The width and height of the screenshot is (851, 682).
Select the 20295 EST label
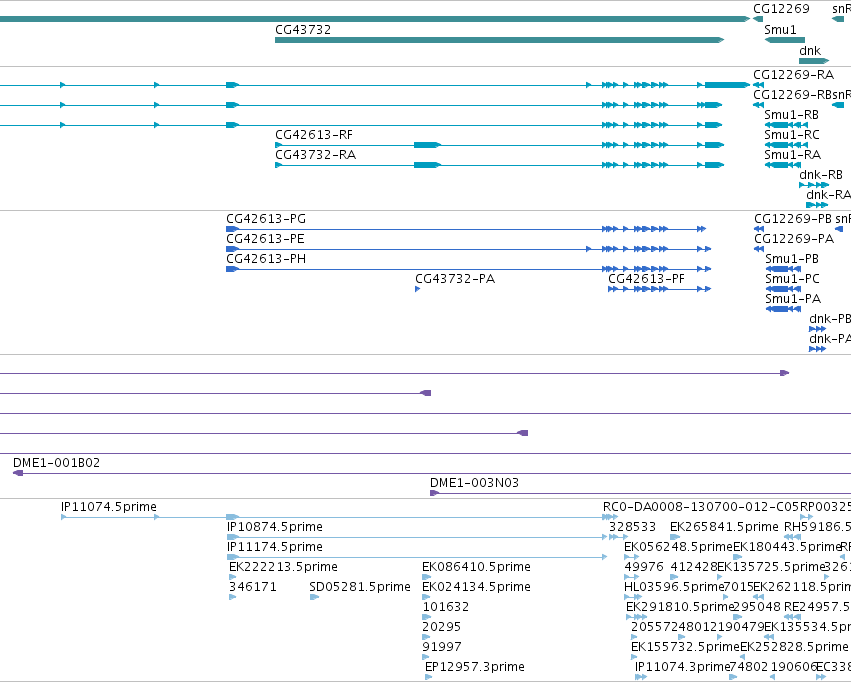click(x=442, y=627)
